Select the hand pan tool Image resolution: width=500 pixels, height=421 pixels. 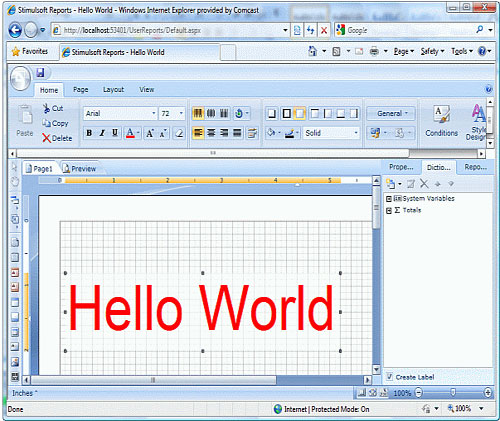pos(15,181)
